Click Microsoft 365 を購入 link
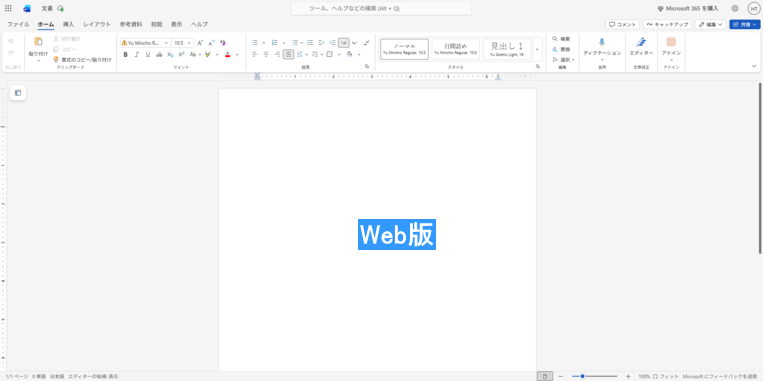 tap(688, 8)
